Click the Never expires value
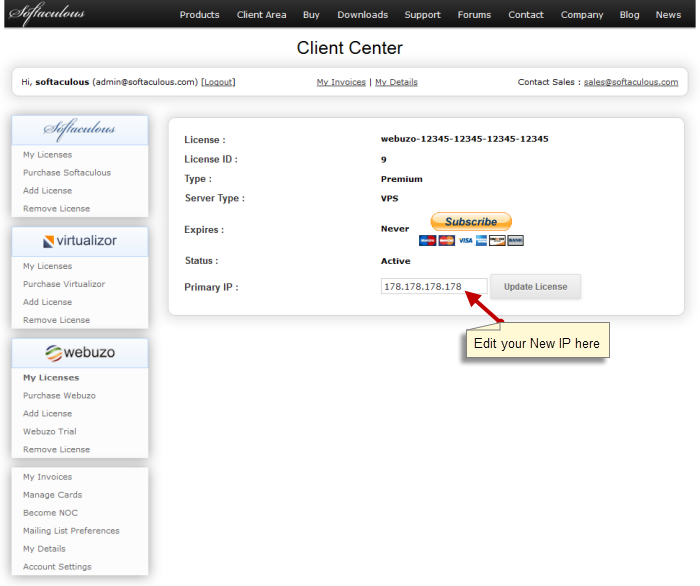 [x=395, y=229]
